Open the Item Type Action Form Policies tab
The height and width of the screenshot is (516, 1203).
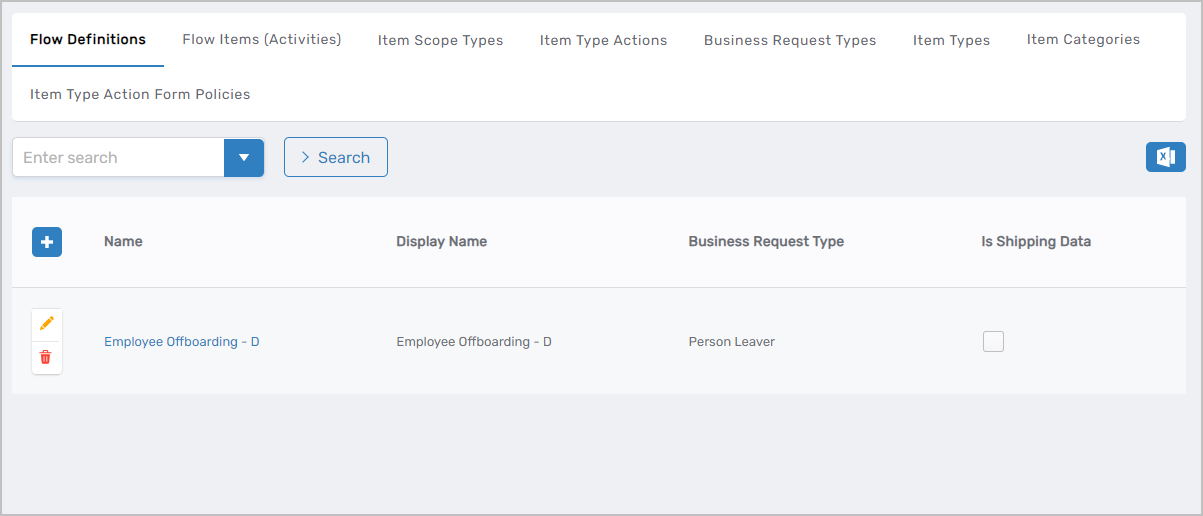pos(140,94)
